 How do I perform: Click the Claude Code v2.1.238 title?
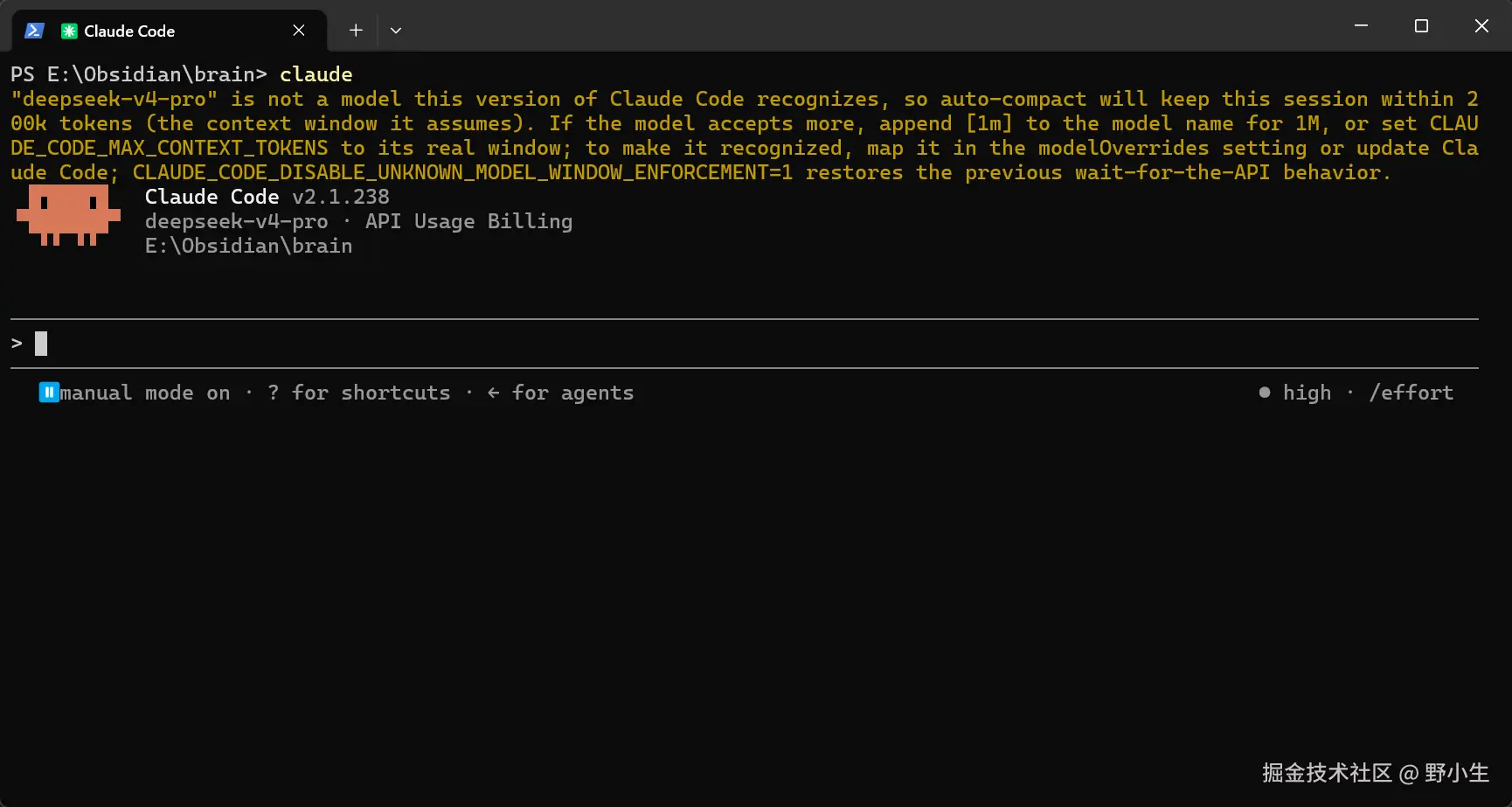coord(267,197)
